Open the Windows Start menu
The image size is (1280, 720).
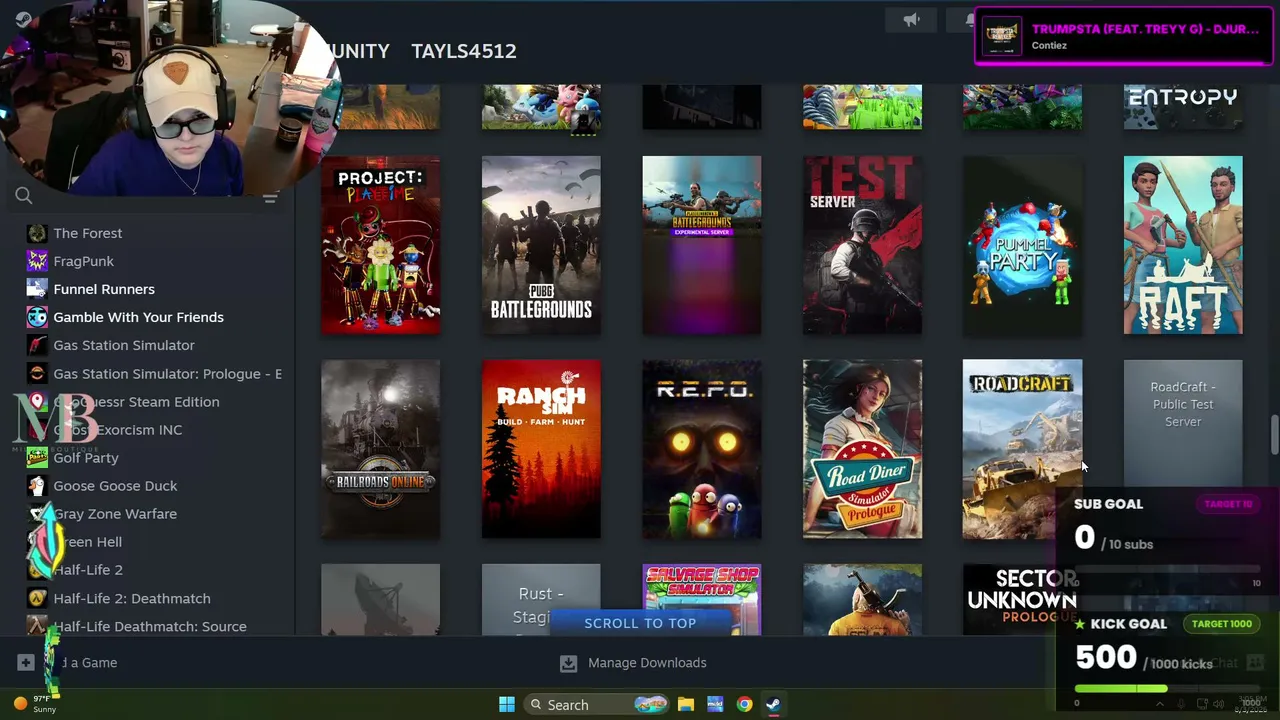coord(507,704)
